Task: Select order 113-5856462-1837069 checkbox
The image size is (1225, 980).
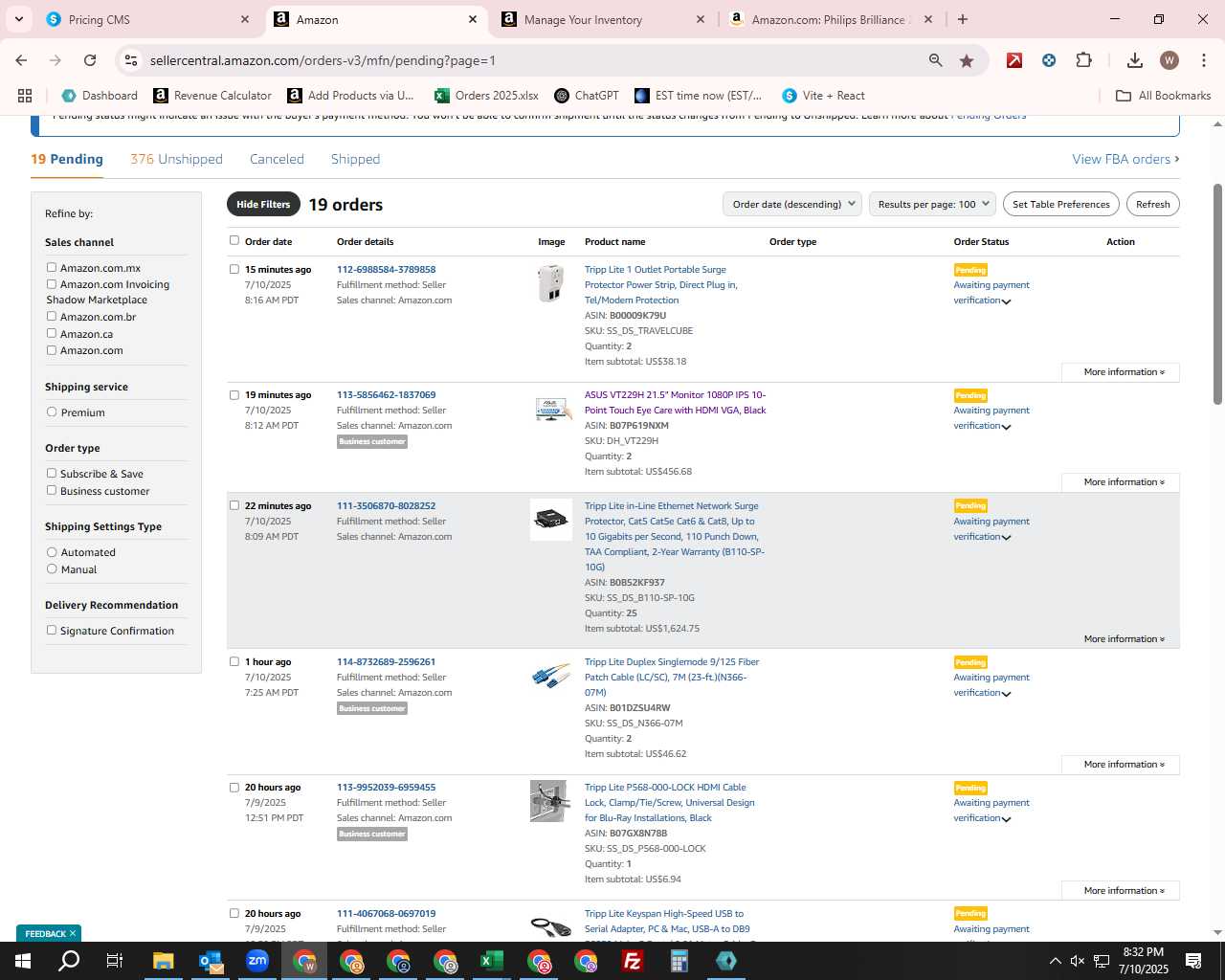Action: click(234, 394)
